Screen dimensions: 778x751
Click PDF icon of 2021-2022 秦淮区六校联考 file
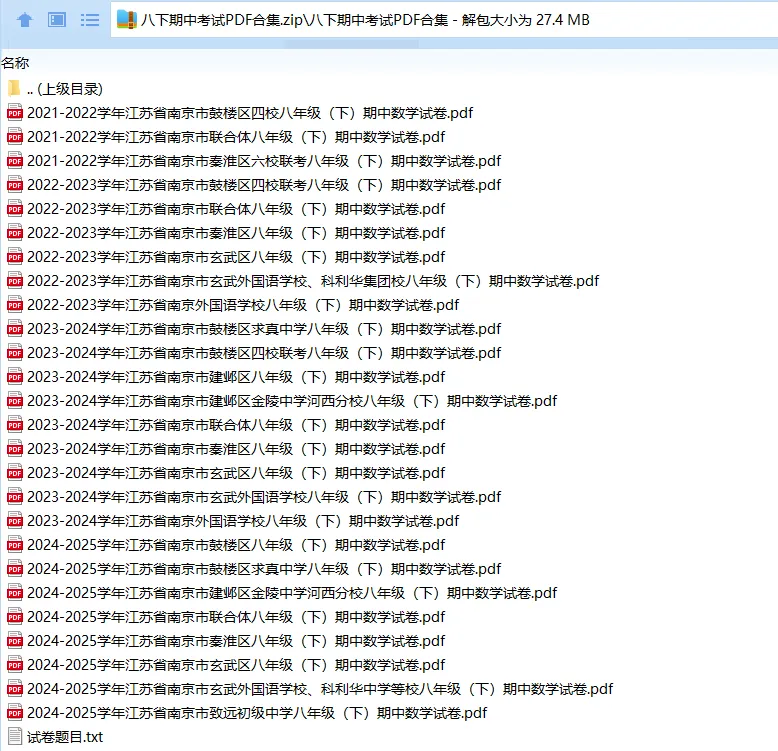click(15, 161)
